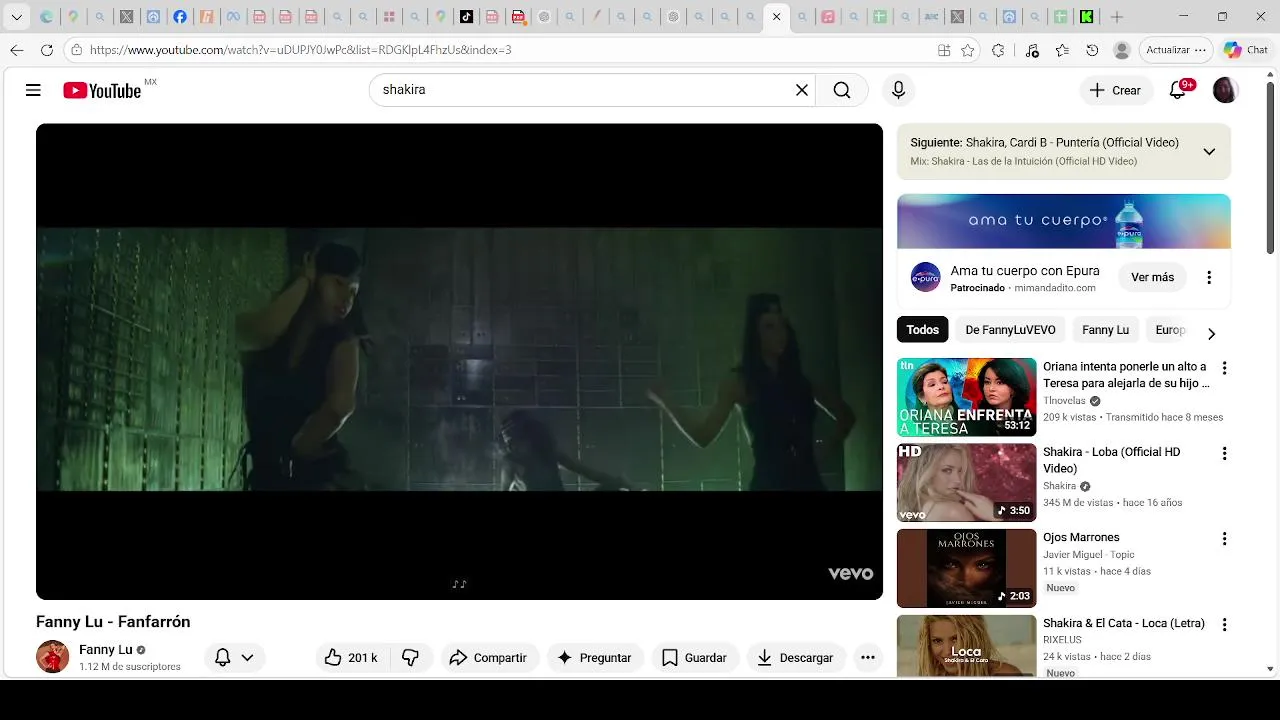Select the Fanny Lu filter chip

point(1105,330)
